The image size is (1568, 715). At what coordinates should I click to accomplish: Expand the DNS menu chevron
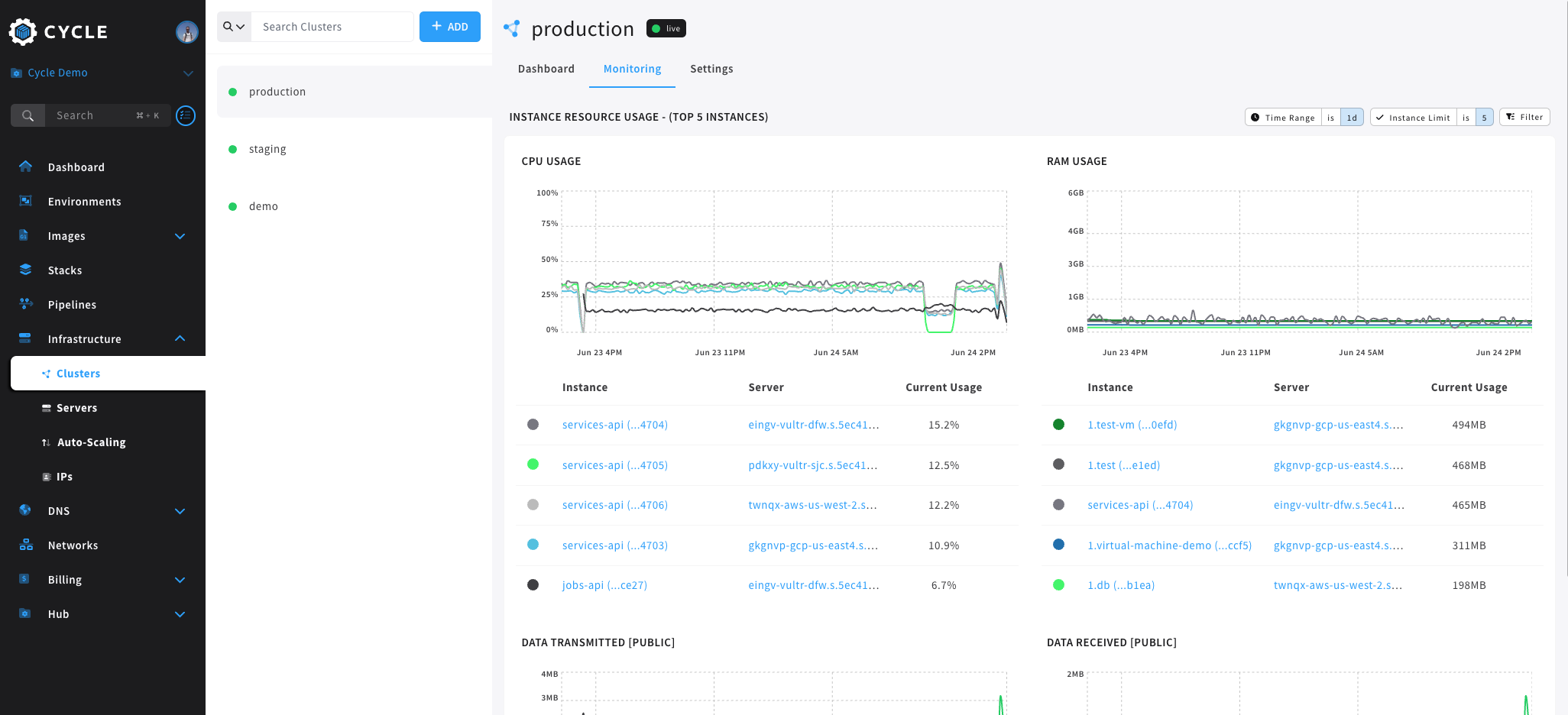point(180,511)
